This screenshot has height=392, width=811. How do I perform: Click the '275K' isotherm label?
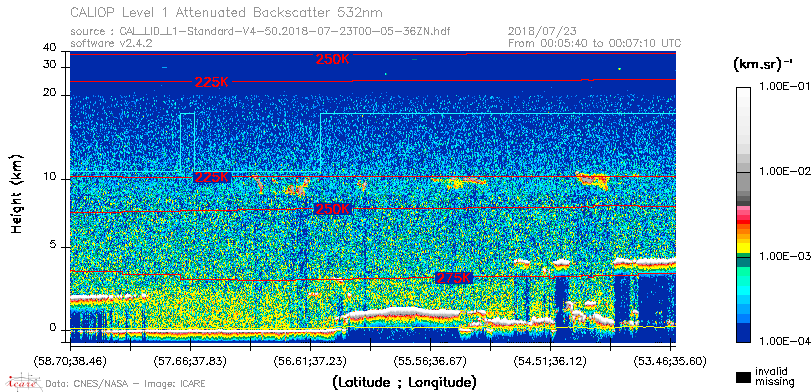point(454,278)
